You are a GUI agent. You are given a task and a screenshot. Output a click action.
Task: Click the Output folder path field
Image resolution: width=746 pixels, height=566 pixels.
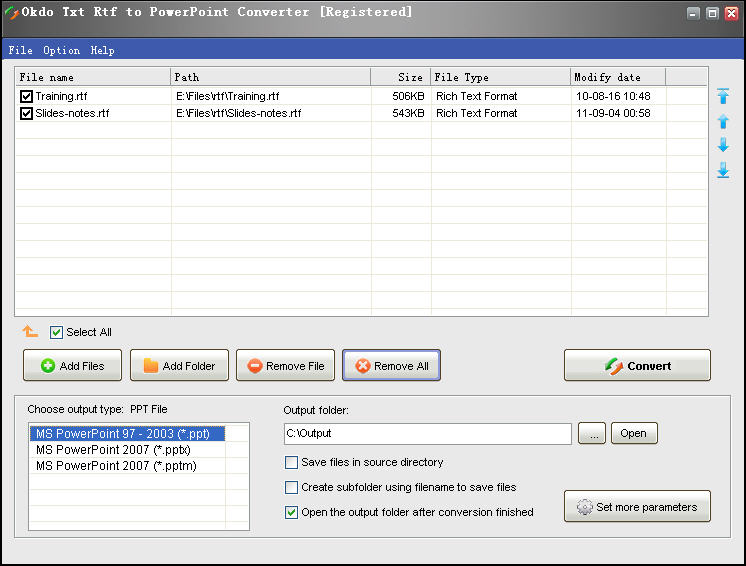(428, 434)
